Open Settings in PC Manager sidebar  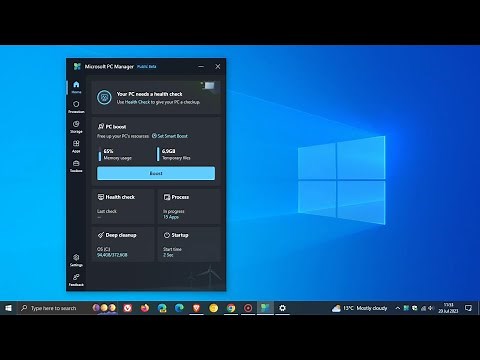76,260
